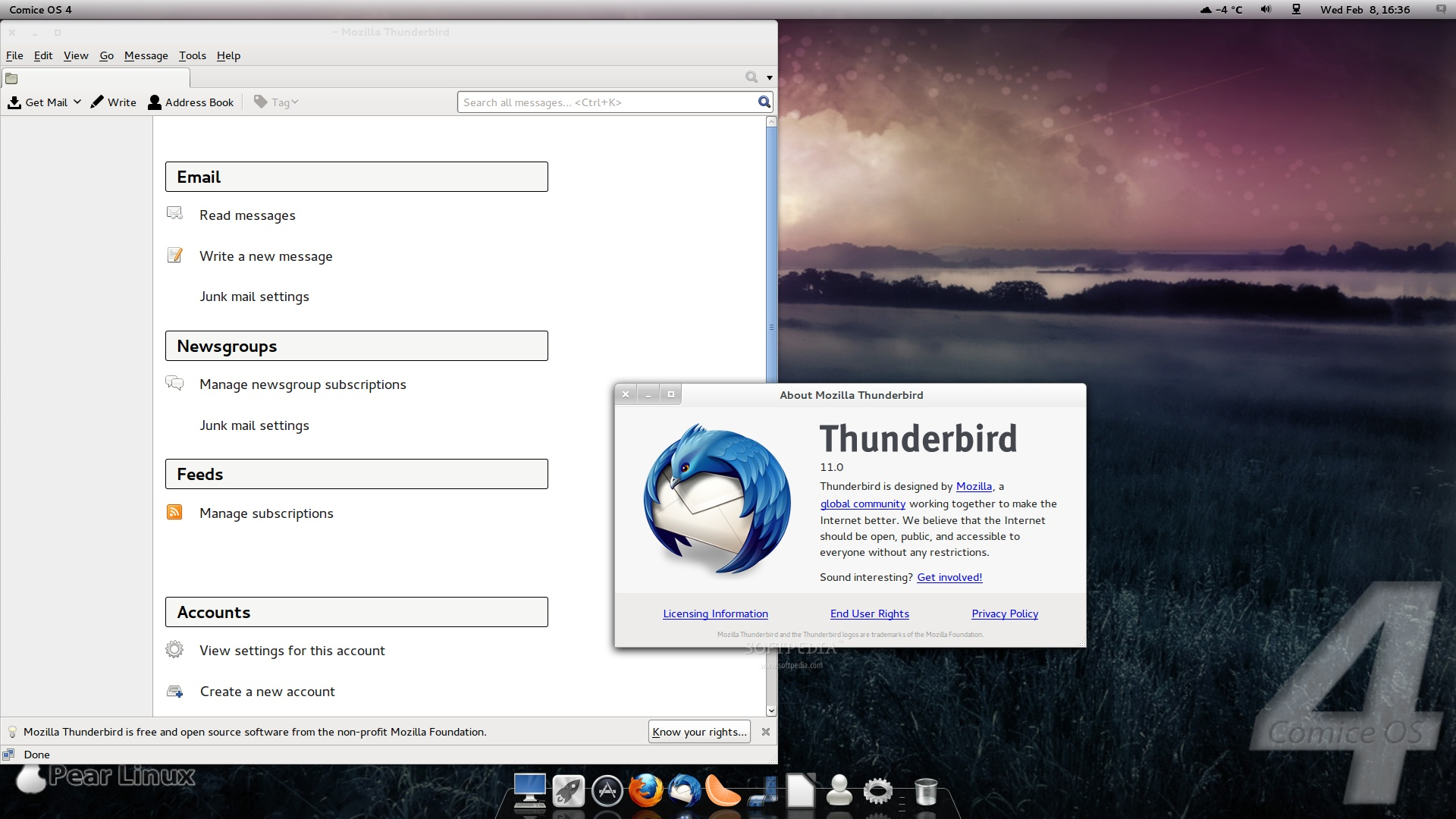Click the gear icon for View settings
Screen dimensions: 1456x819
(x=174, y=650)
